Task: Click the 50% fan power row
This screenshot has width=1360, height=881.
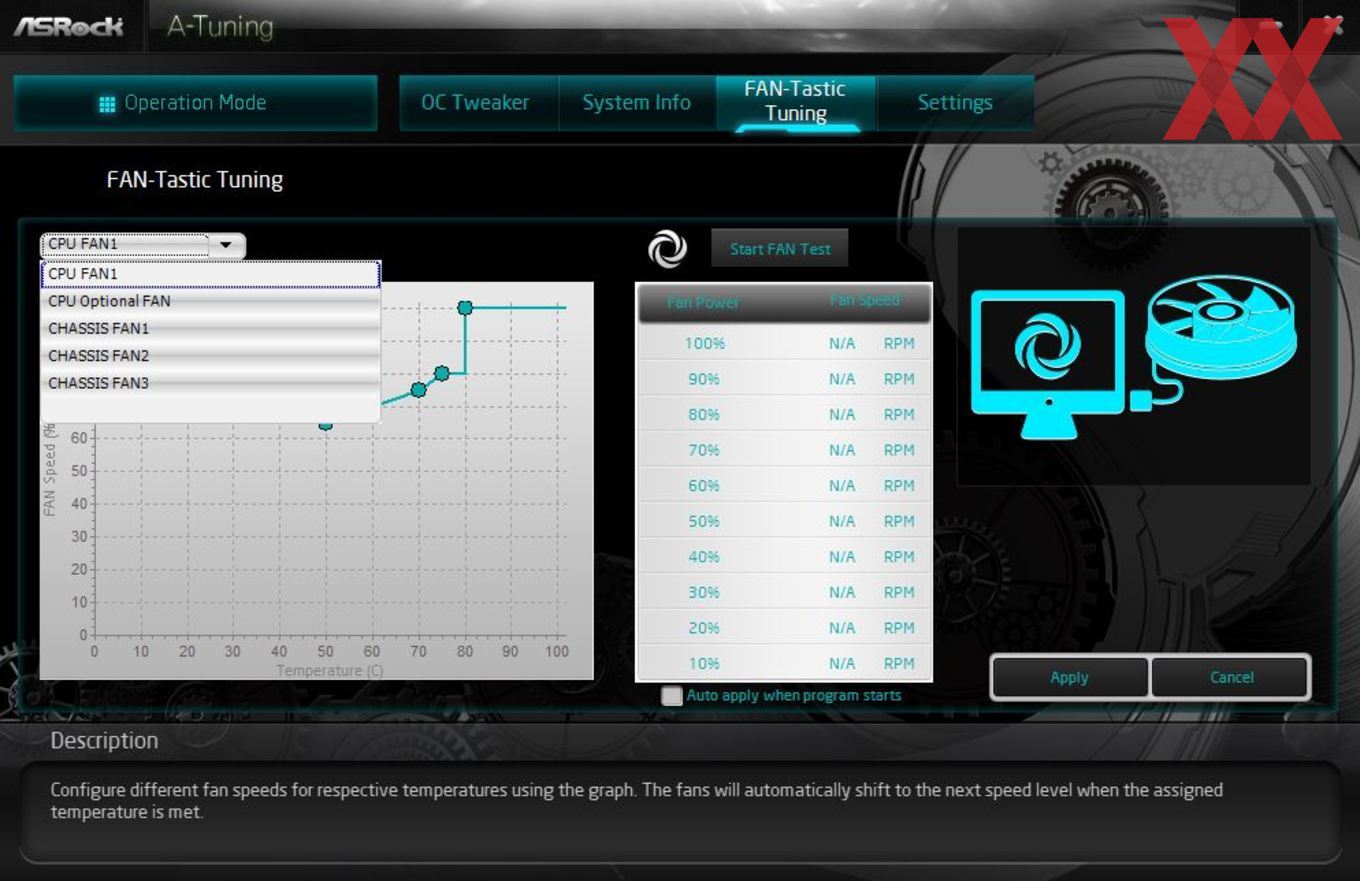Action: (784, 521)
